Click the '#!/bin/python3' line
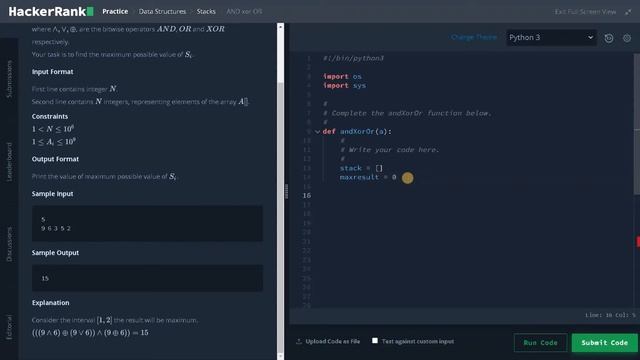The width and height of the screenshot is (640, 360). 353,58
